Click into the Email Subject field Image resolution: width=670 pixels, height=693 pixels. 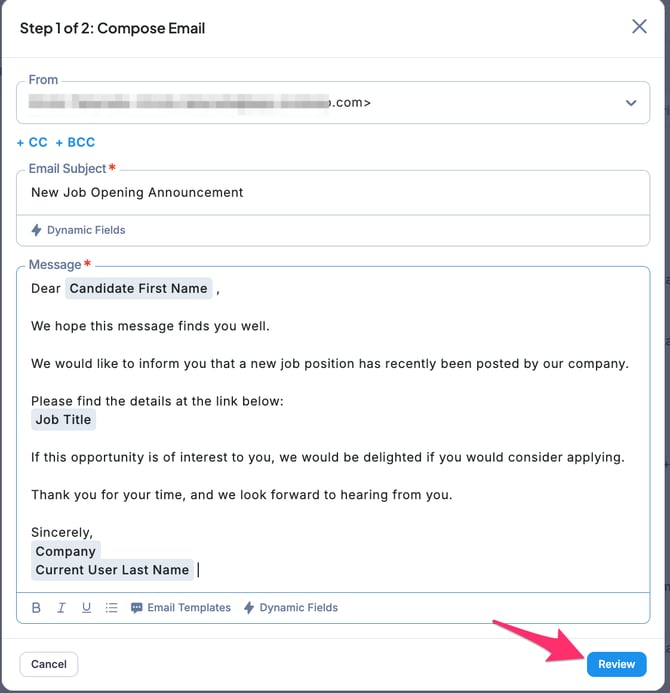pos(333,192)
